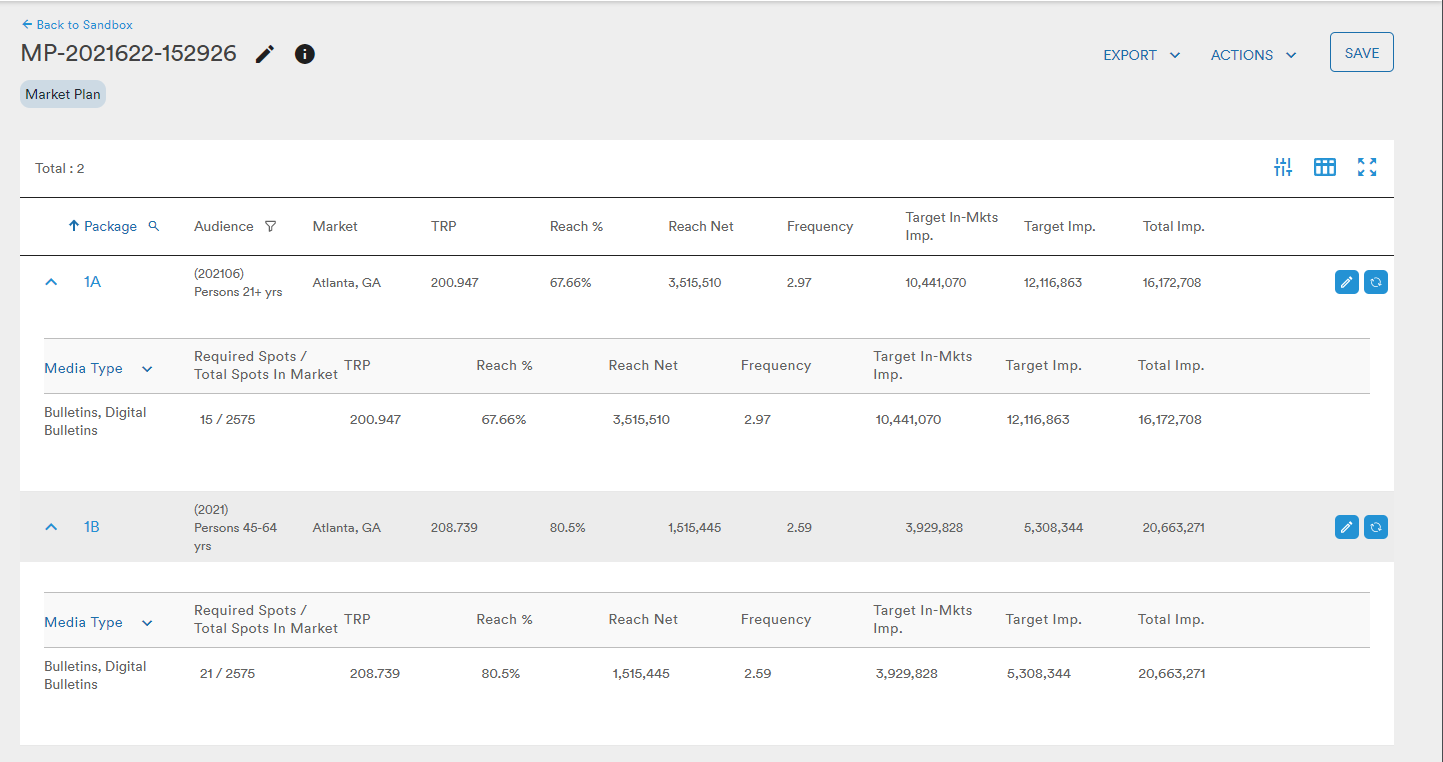Click the 15 / 2575 spots value
The width and height of the screenshot is (1443, 762).
click(227, 419)
